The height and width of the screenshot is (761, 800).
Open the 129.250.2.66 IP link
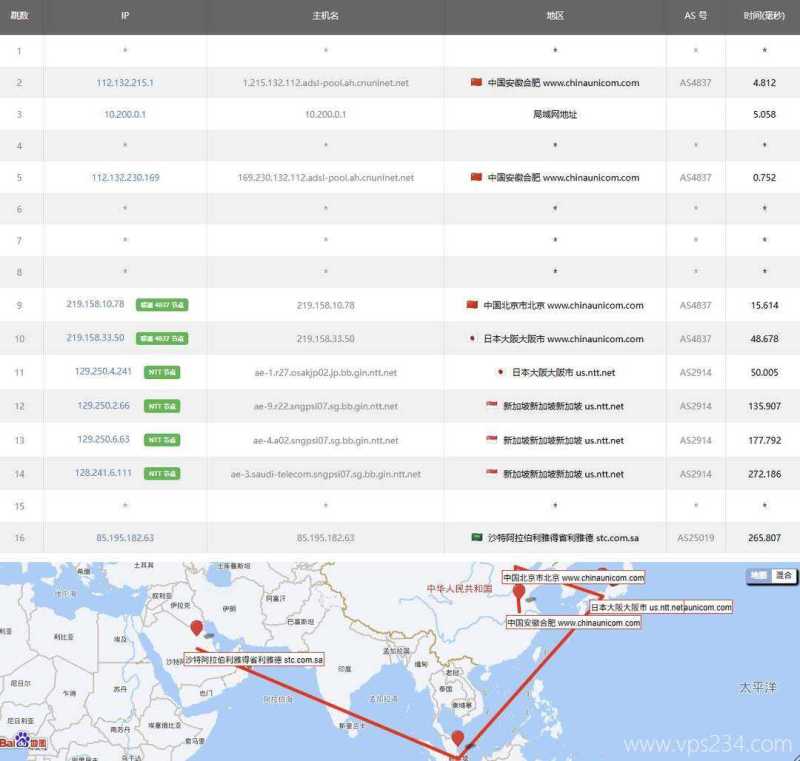point(103,407)
